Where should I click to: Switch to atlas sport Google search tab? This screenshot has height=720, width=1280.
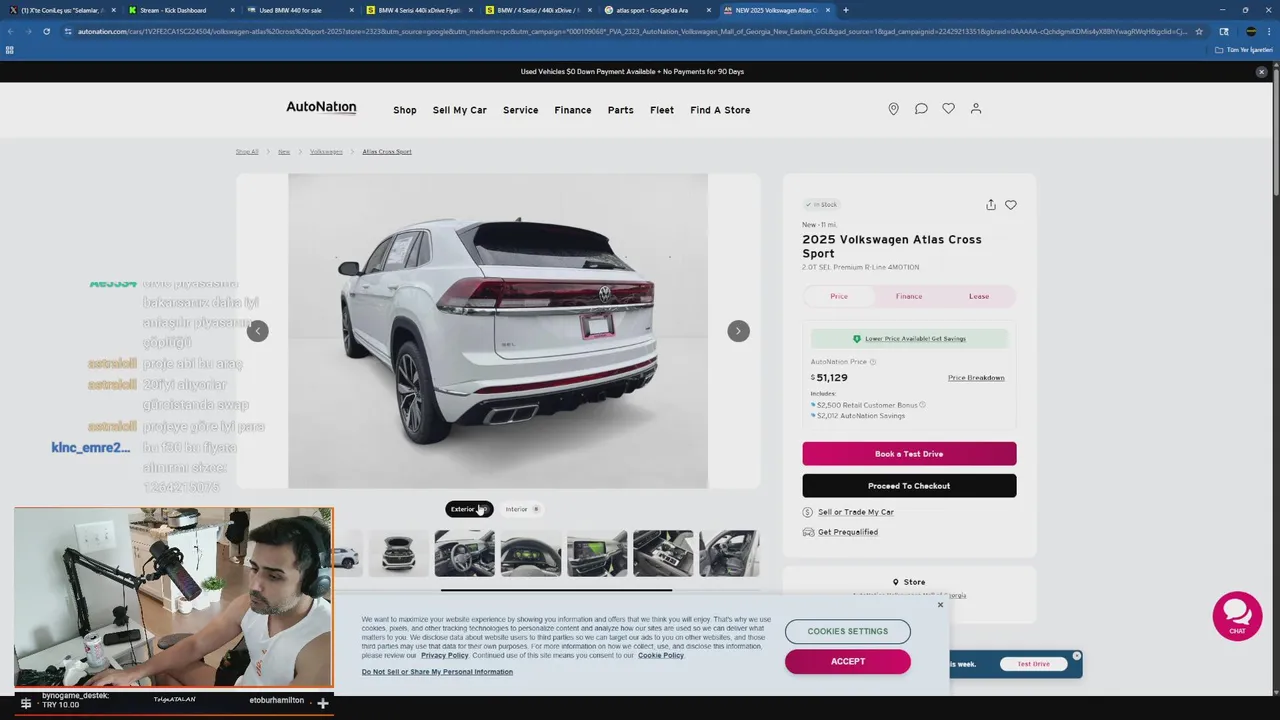click(x=656, y=10)
